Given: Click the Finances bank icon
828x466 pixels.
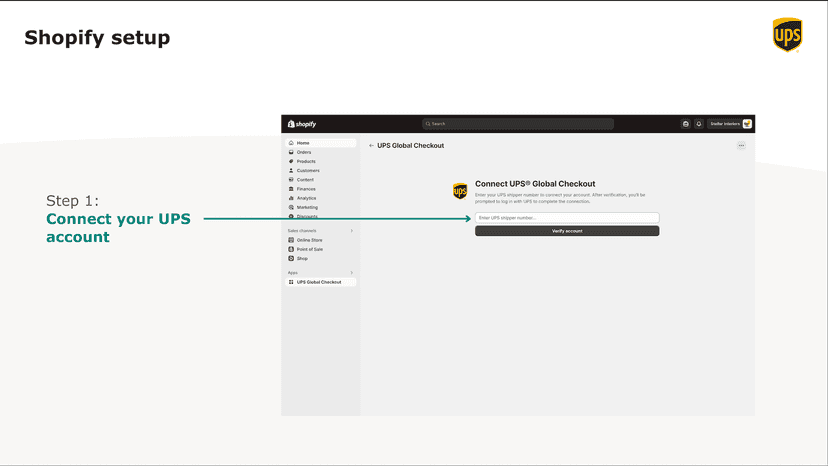Looking at the screenshot, I should pyautogui.click(x=291, y=189).
